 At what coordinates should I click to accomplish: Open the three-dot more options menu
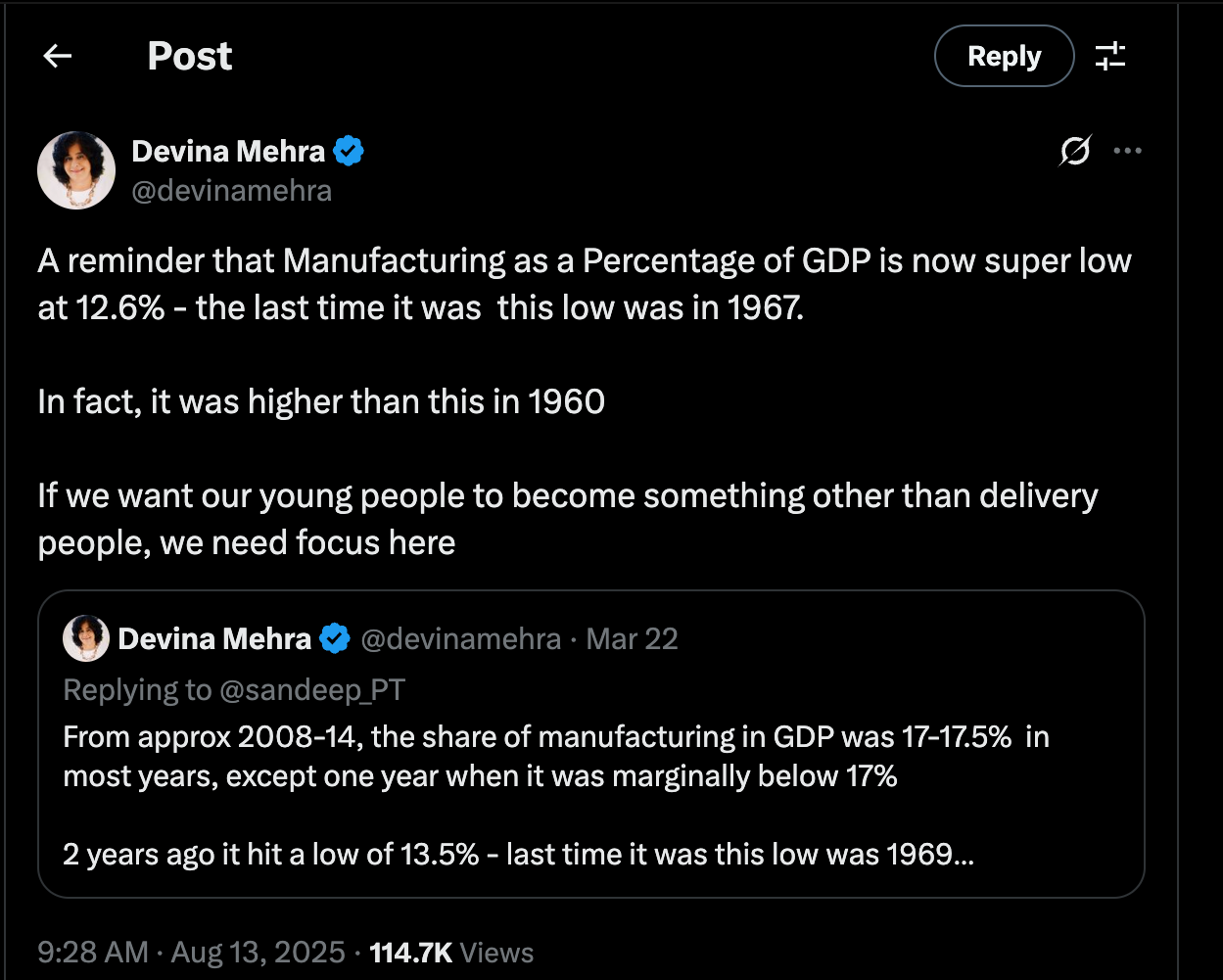(x=1128, y=152)
